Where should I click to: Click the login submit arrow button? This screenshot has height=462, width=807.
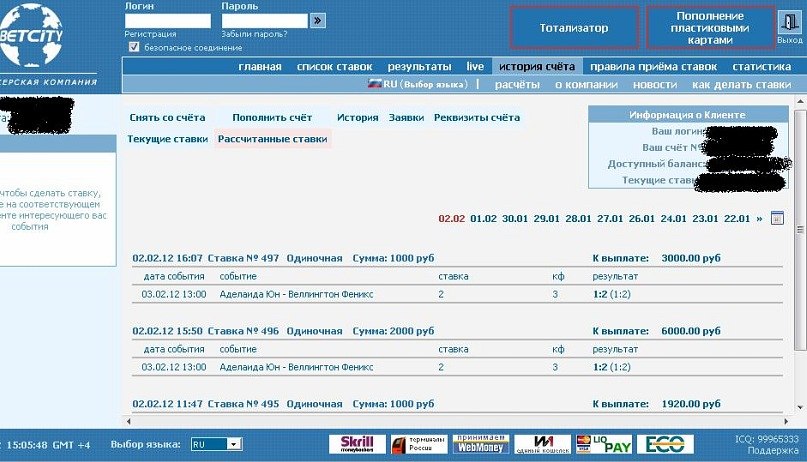coord(318,21)
